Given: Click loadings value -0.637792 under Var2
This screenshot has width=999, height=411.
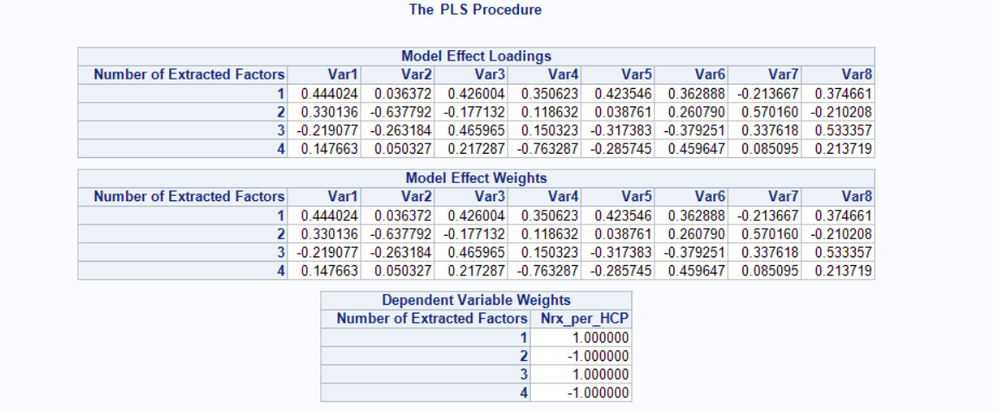Looking at the screenshot, I should point(404,113).
